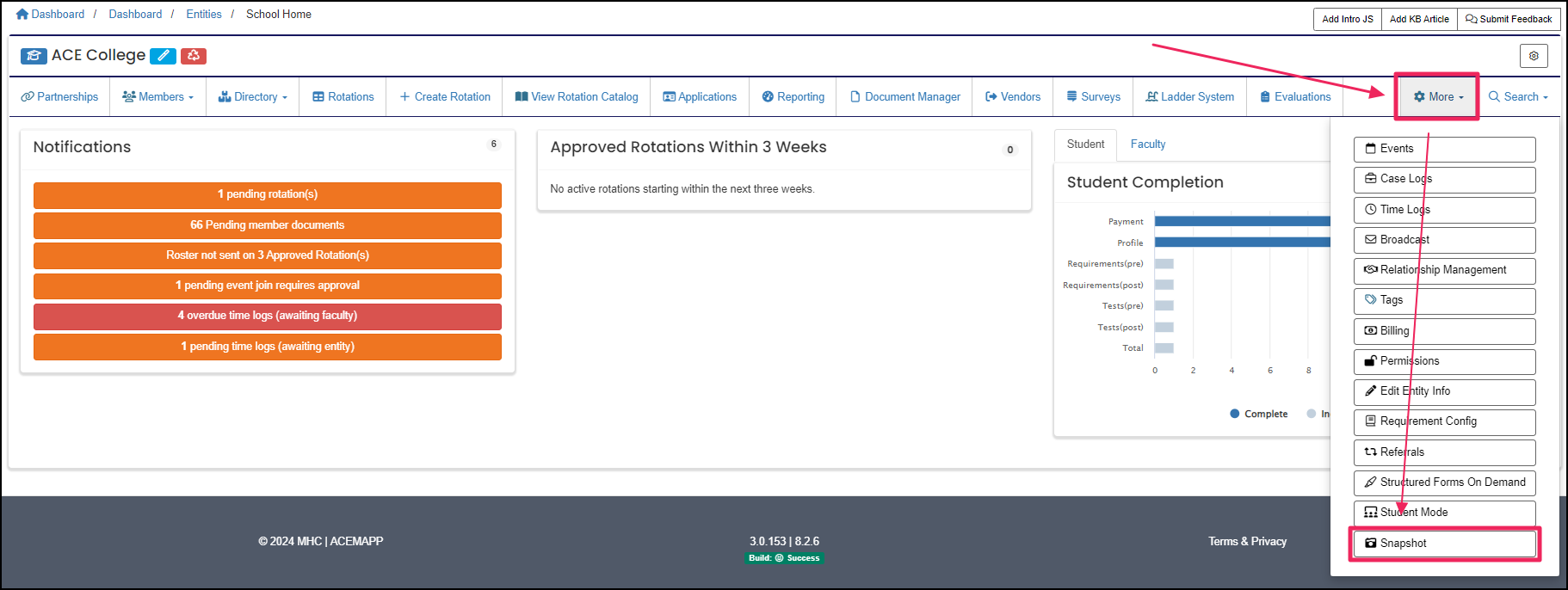Collapse the More dropdown menu
1568x590 pixels.
1437,97
